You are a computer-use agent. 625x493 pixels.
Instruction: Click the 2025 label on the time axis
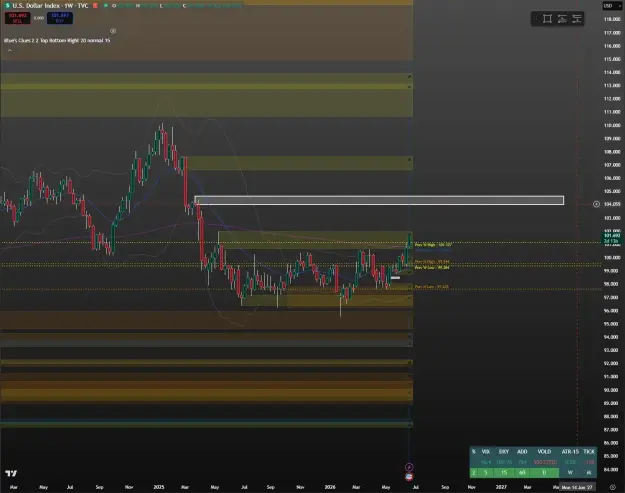coord(159,487)
